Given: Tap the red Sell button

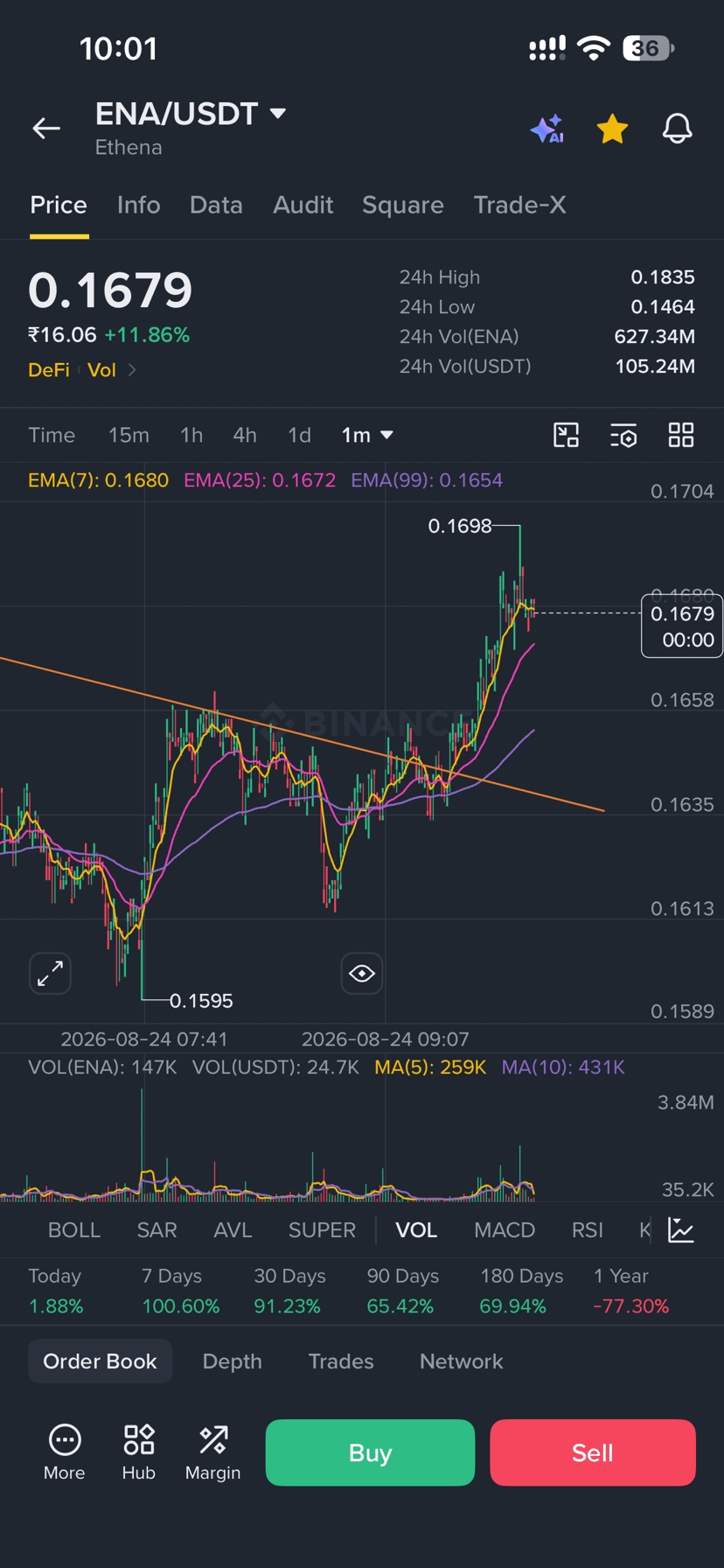Looking at the screenshot, I should pos(593,1452).
